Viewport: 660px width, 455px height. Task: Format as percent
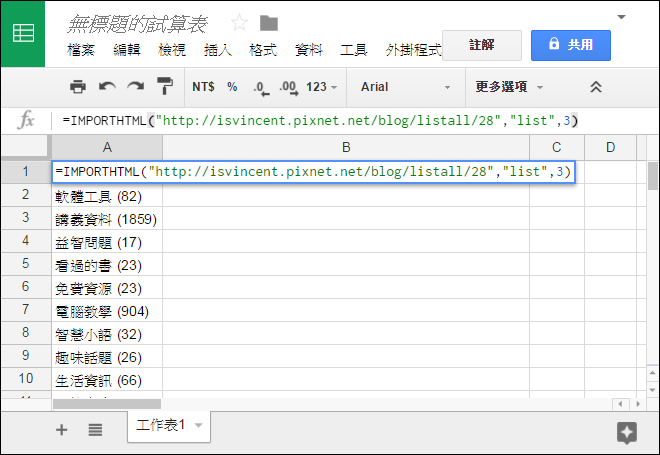click(x=232, y=87)
